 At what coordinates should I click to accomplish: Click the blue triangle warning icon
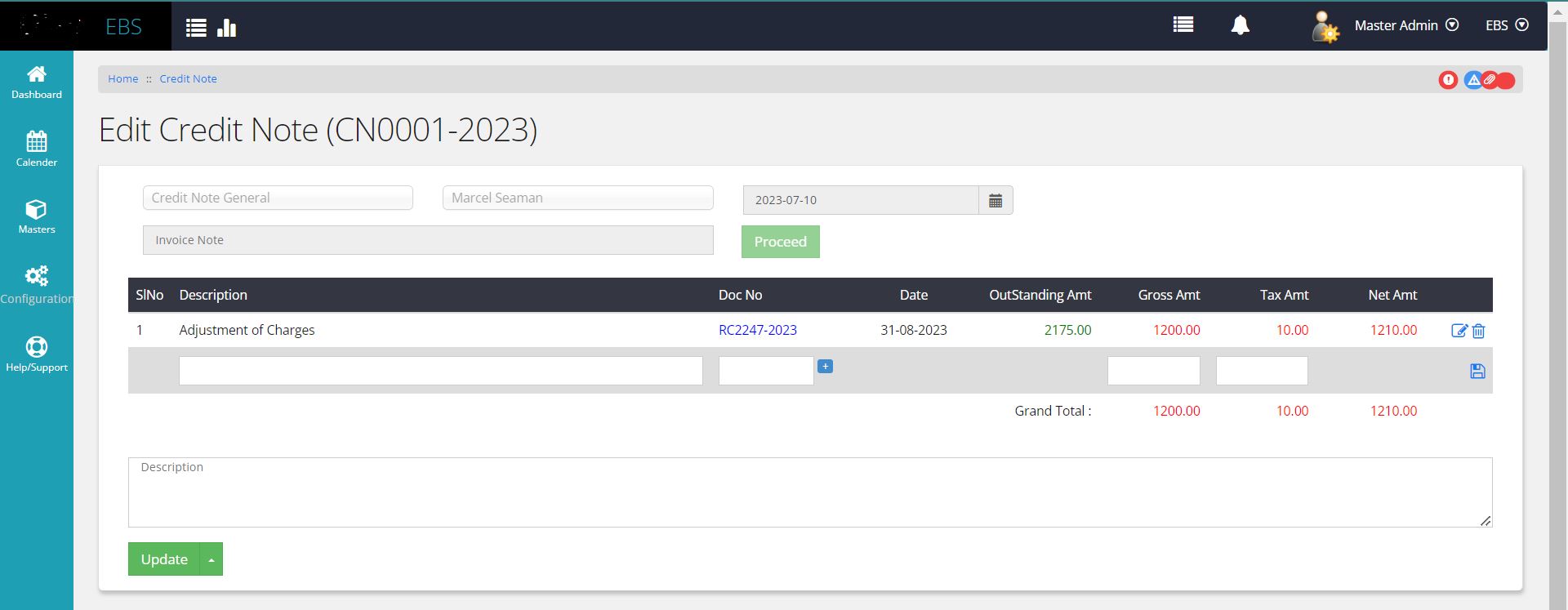1472,80
